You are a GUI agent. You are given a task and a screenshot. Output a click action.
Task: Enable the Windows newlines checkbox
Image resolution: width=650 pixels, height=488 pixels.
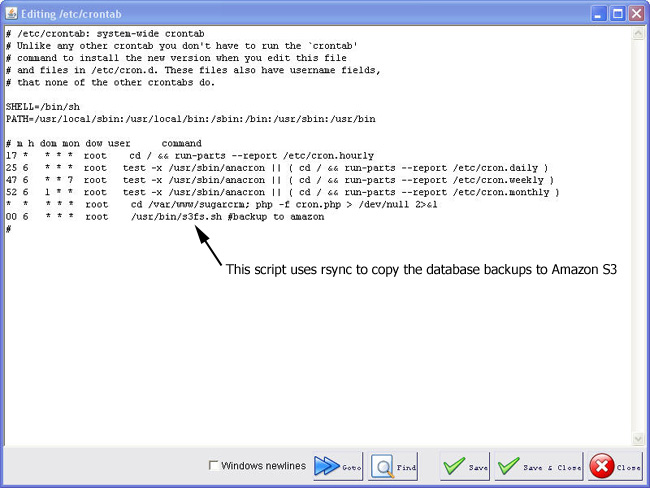coord(213,465)
